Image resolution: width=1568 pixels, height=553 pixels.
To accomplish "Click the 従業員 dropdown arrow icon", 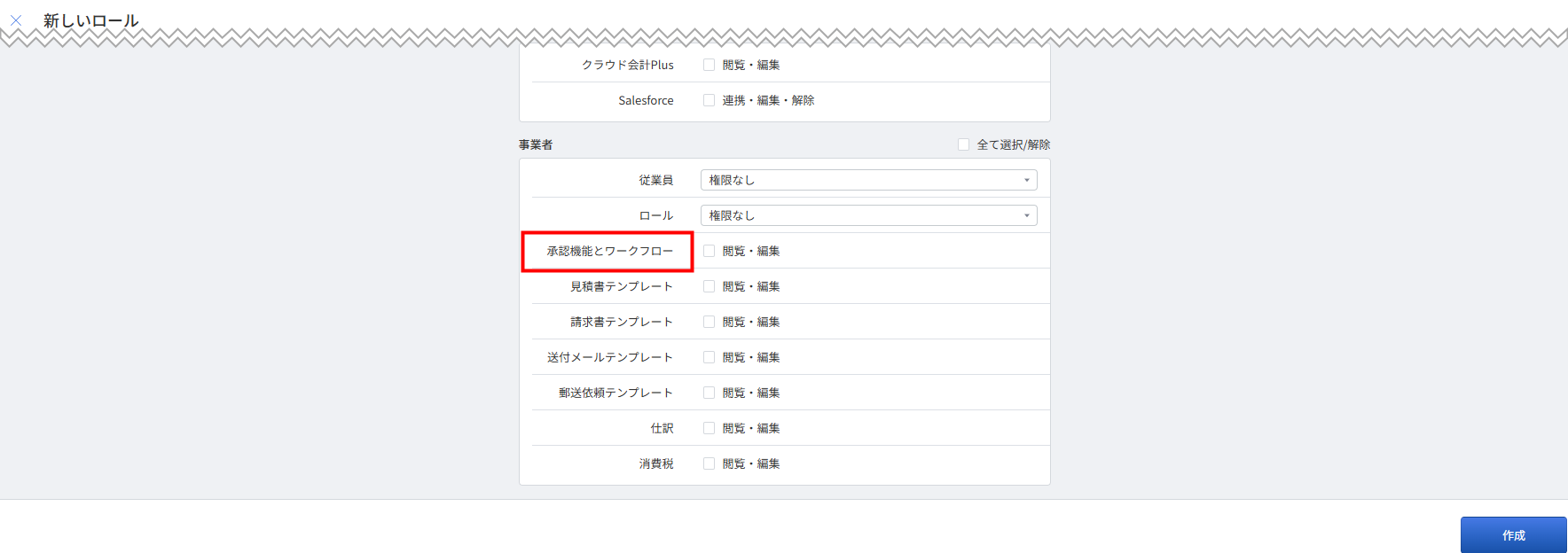I will point(1026,180).
